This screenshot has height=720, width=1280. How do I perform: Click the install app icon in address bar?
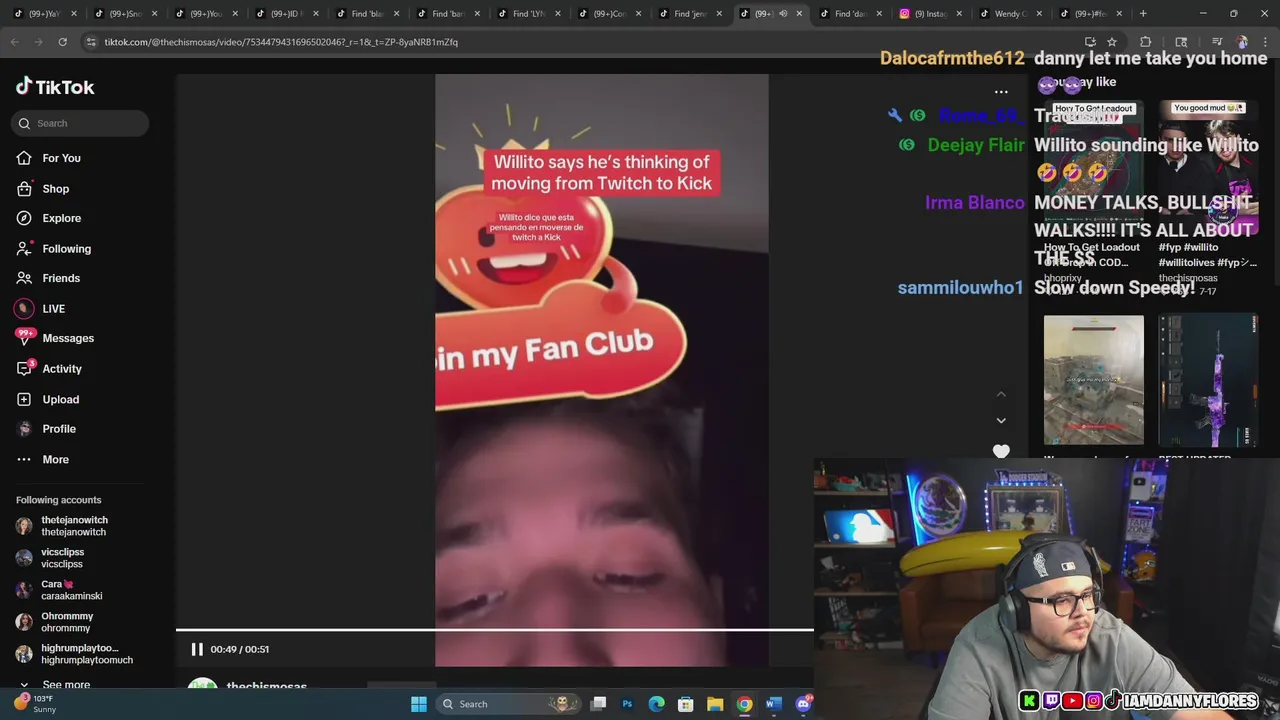1090,42
